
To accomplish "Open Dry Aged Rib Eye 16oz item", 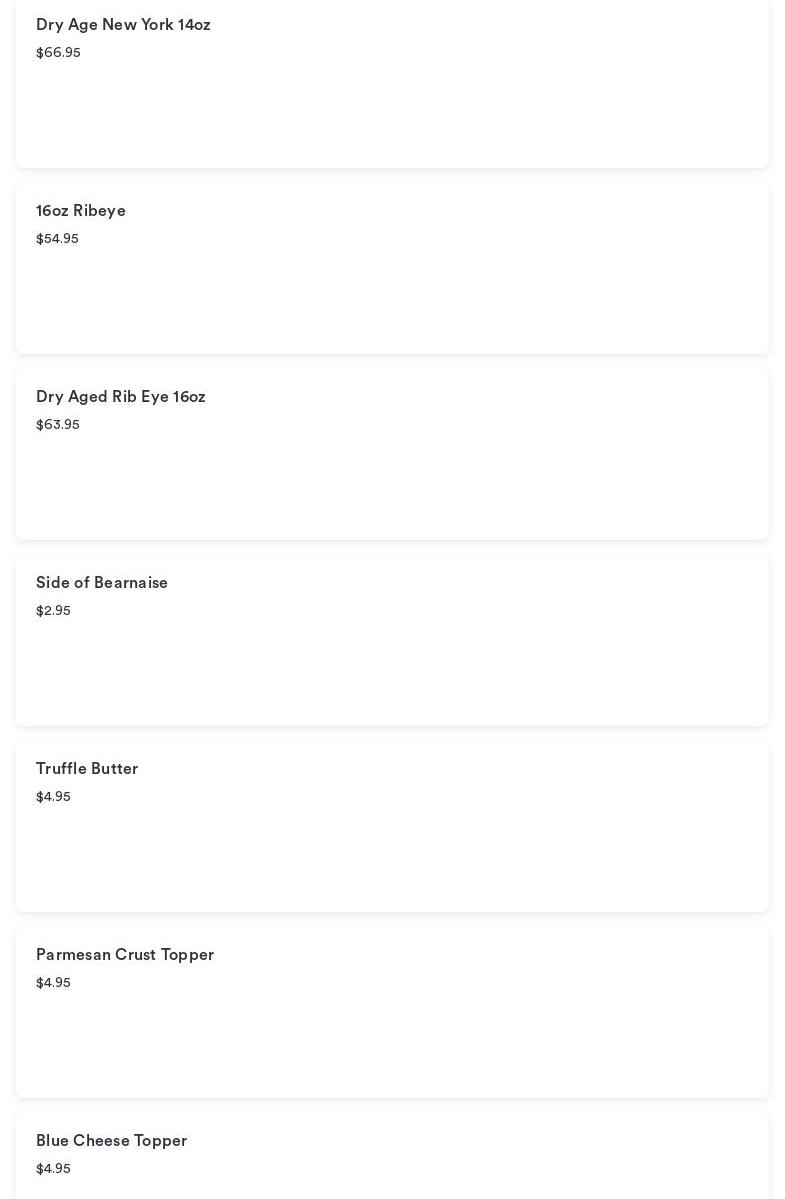I will coord(121,397).
